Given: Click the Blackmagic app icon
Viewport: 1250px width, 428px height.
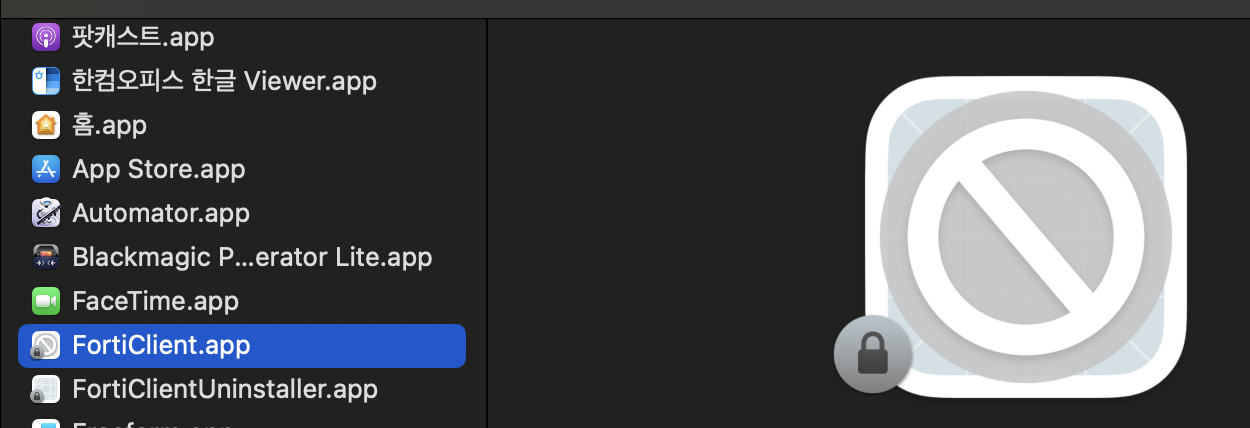Looking at the screenshot, I should pyautogui.click(x=46, y=257).
